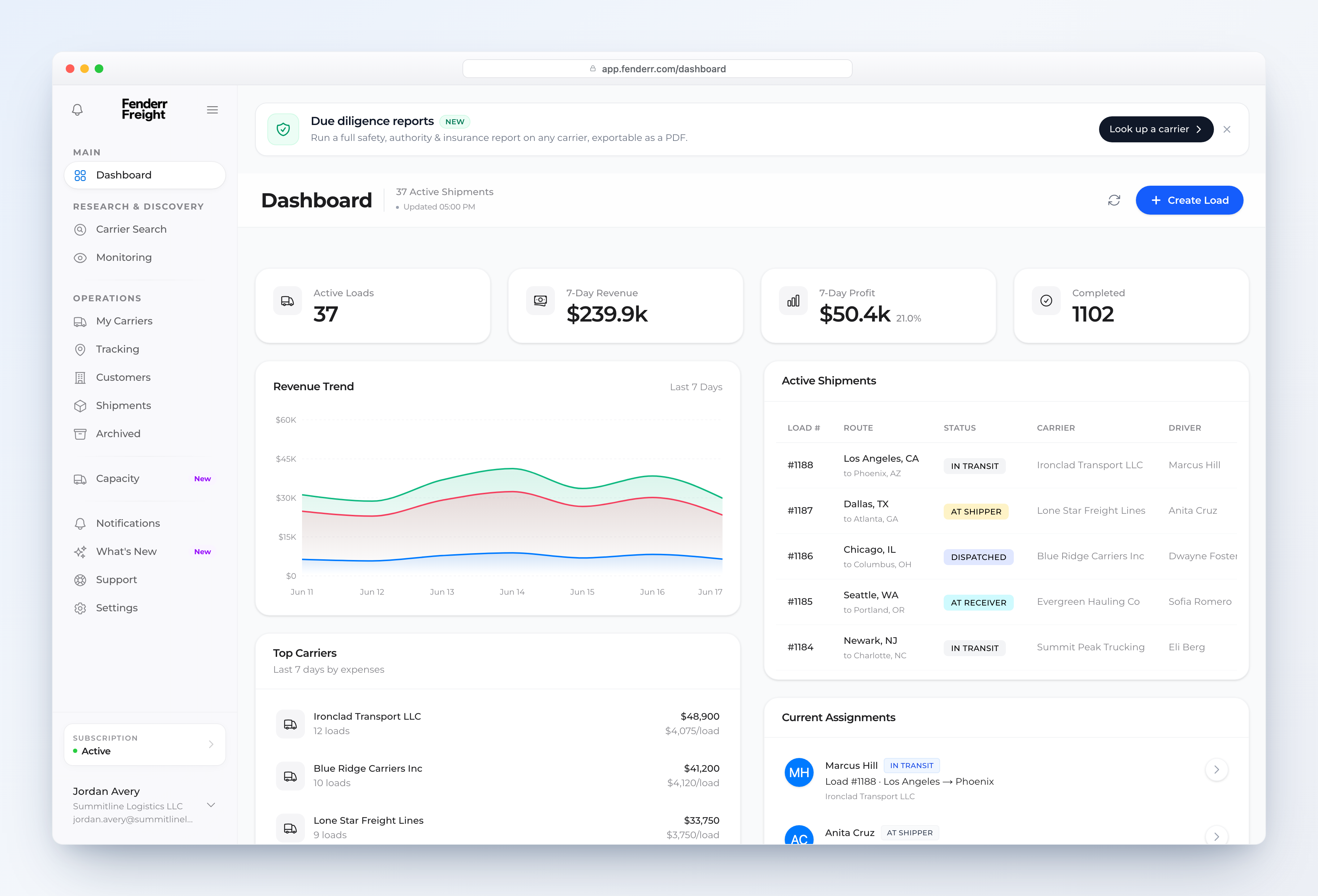Select load #1186 in Active Shipments

(x=1006, y=556)
